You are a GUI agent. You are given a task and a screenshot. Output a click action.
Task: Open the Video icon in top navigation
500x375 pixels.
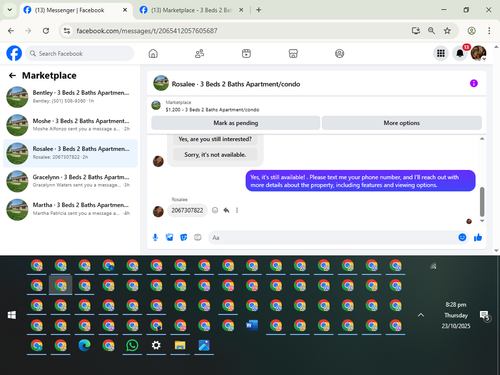point(246,53)
